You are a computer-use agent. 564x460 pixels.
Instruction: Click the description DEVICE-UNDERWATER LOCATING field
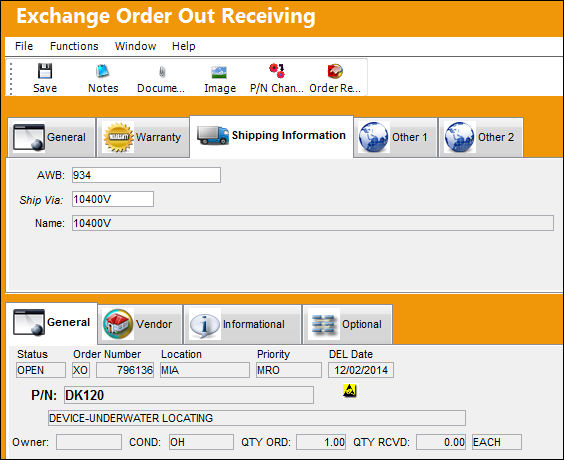click(x=257, y=418)
